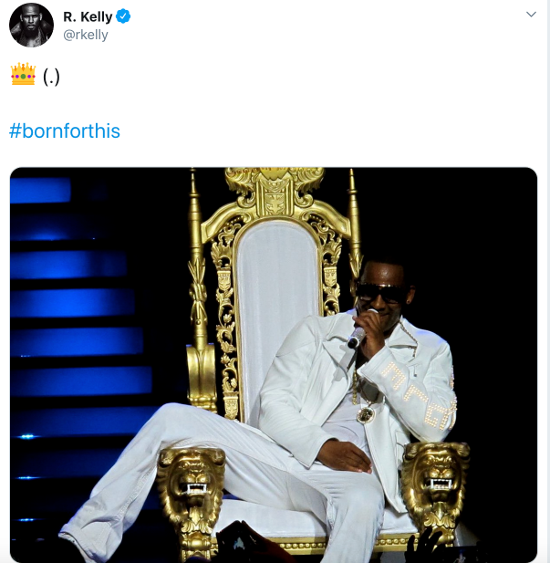Click the gold crown emoji in tweet
This screenshot has height=563, width=550.
click(23, 74)
